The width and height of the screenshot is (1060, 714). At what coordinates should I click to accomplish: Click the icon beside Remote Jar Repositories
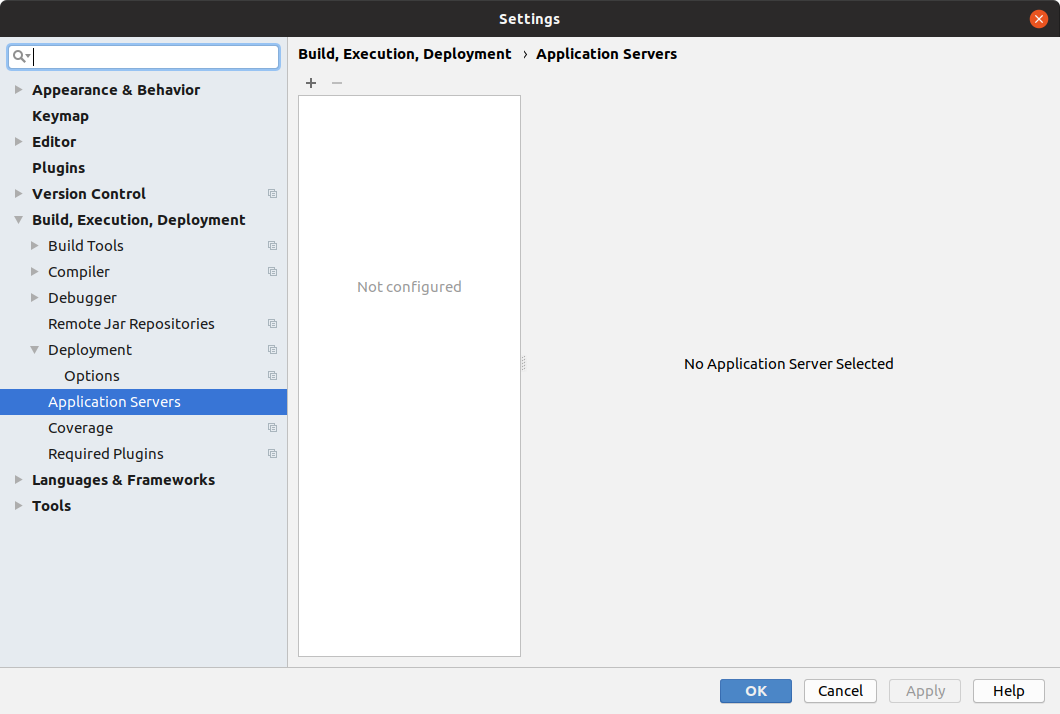[272, 323]
